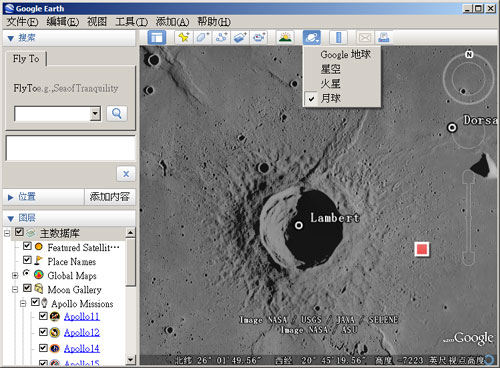
Task: Open the Apollo12 link
Action: 82,332
